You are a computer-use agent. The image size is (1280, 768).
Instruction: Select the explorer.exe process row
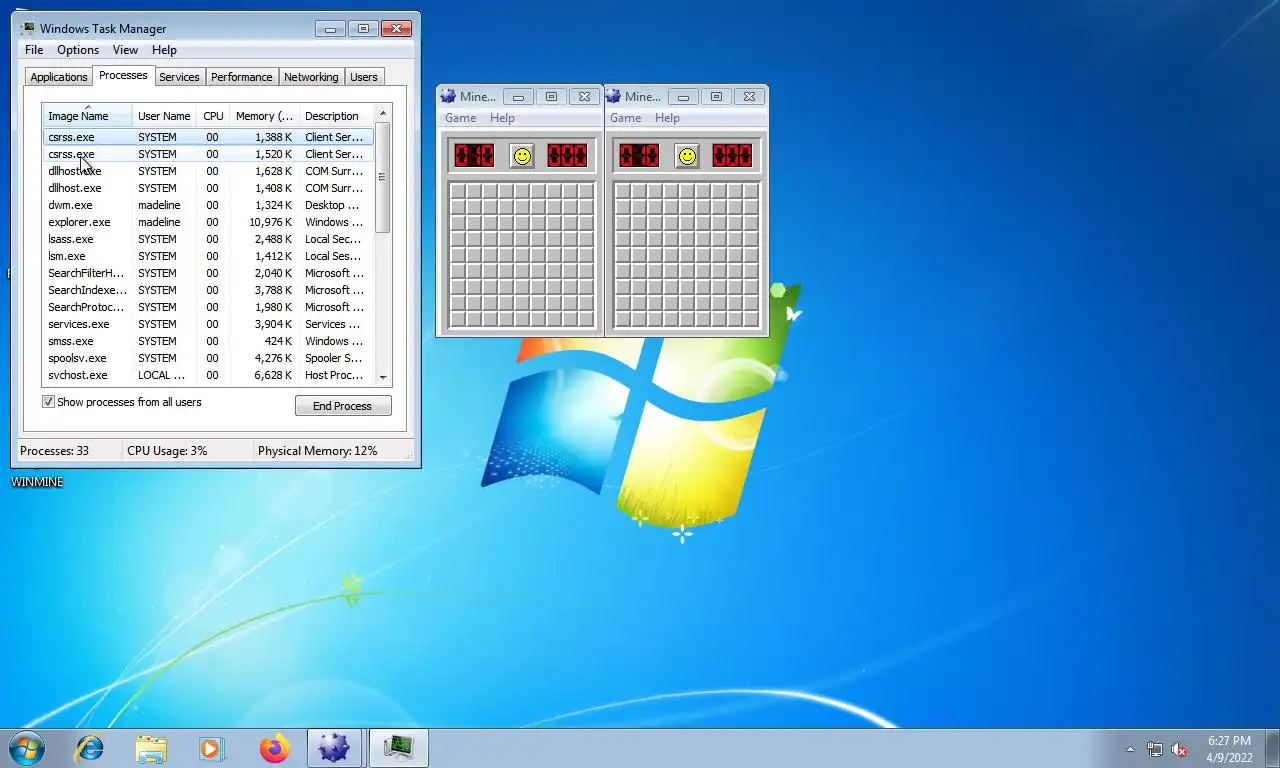tap(208, 222)
